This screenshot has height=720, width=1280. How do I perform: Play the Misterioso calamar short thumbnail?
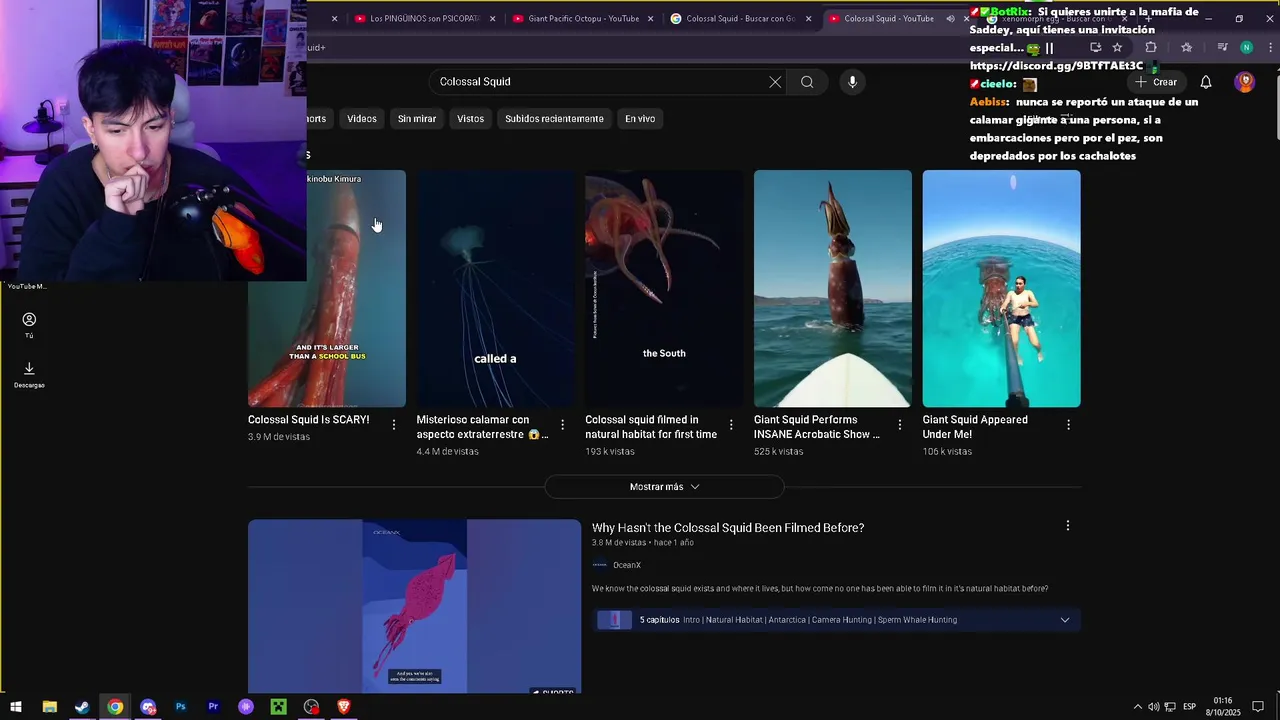coord(495,289)
